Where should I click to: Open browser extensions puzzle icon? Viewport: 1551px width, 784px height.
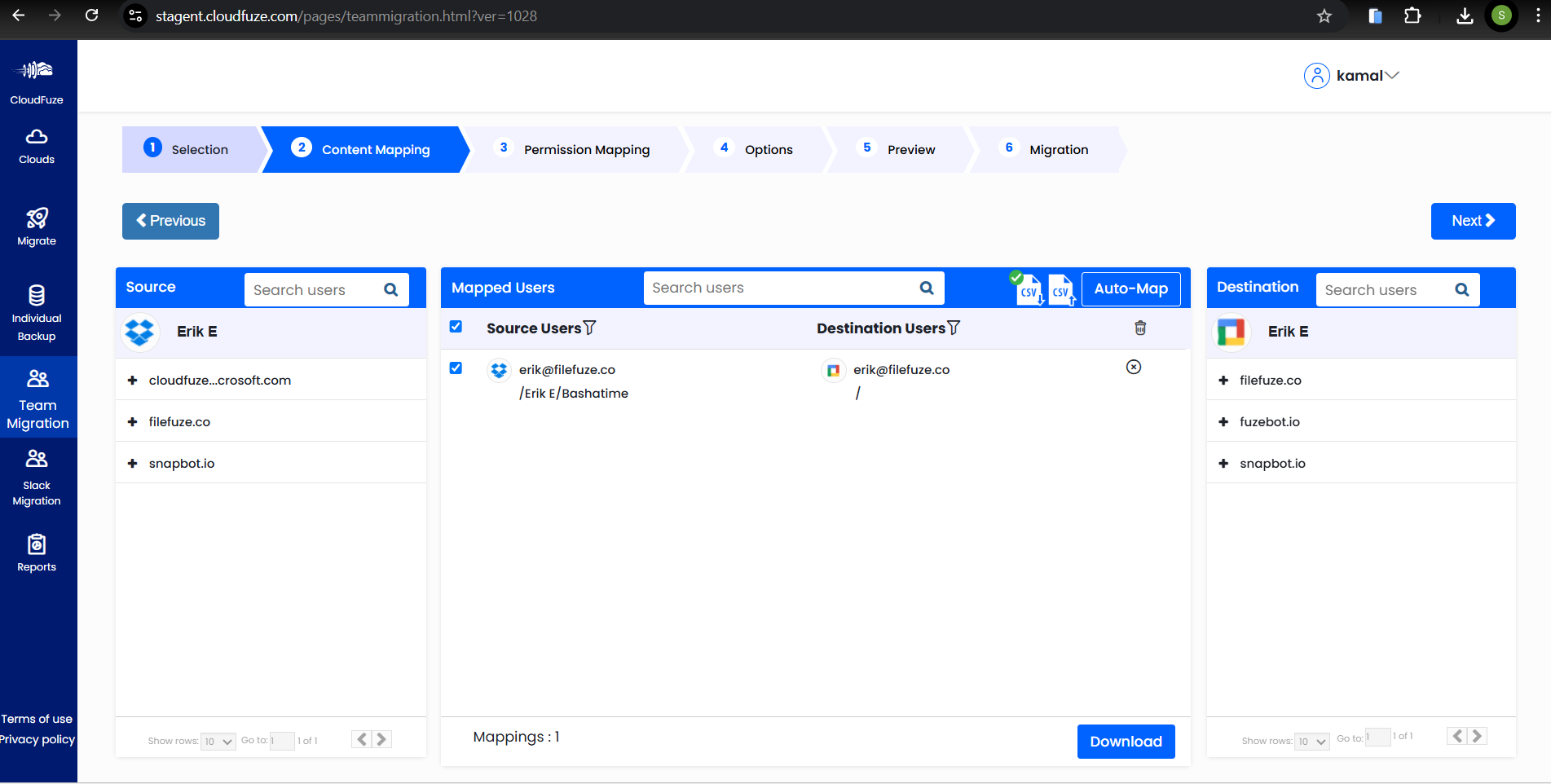1412,15
